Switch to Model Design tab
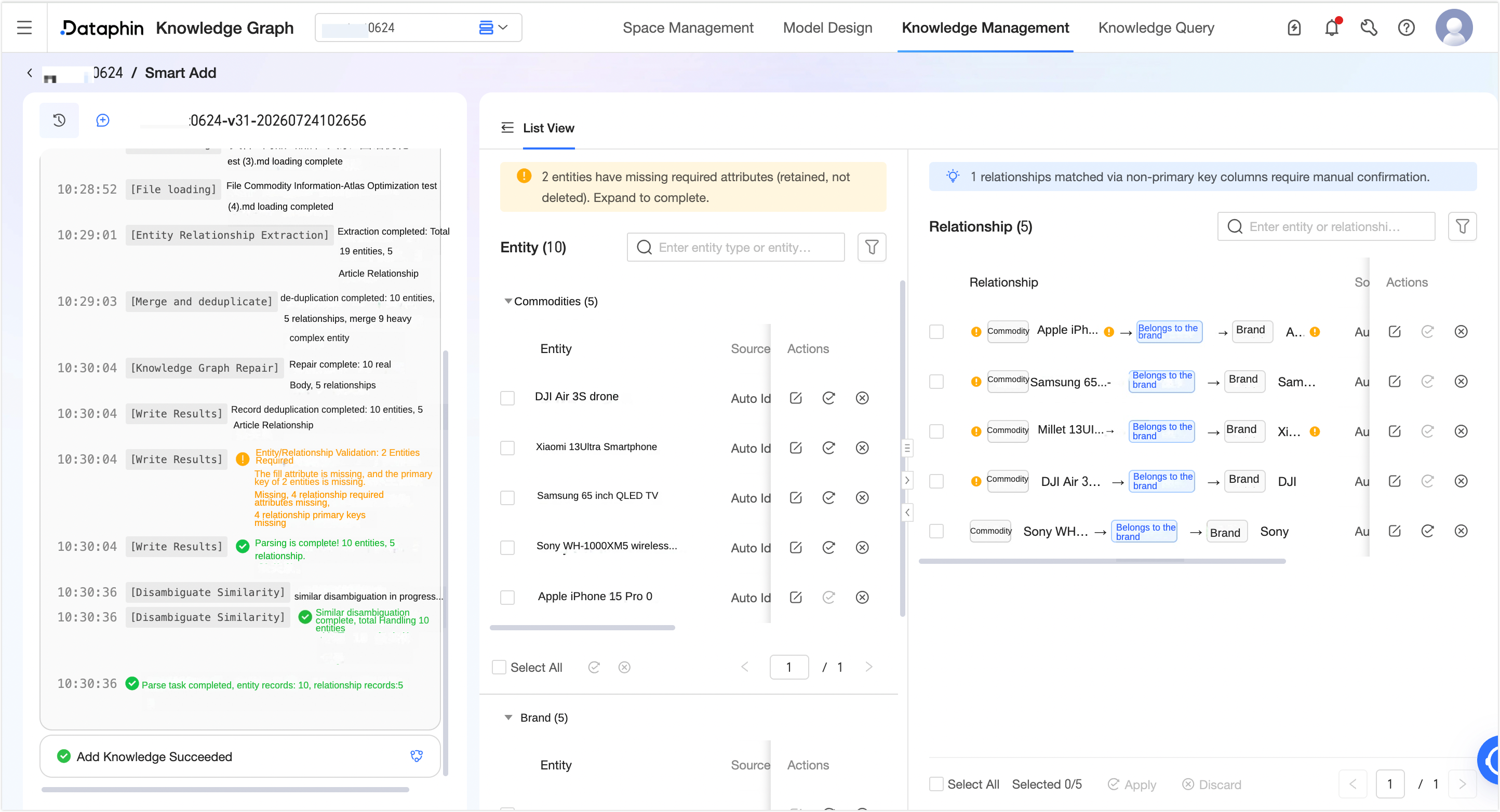Viewport: 1500px width, 812px height. (827, 28)
